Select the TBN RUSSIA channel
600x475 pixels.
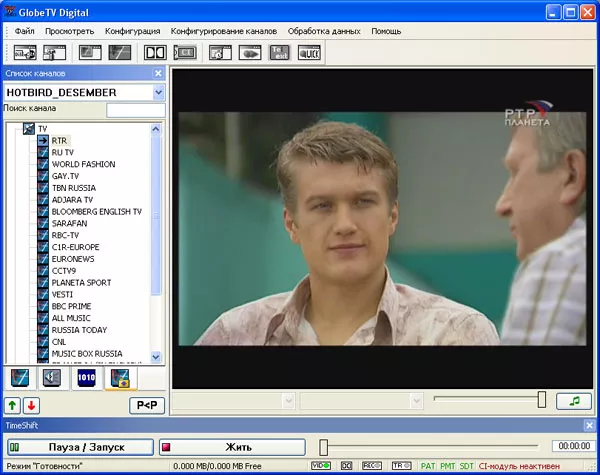coord(74,188)
